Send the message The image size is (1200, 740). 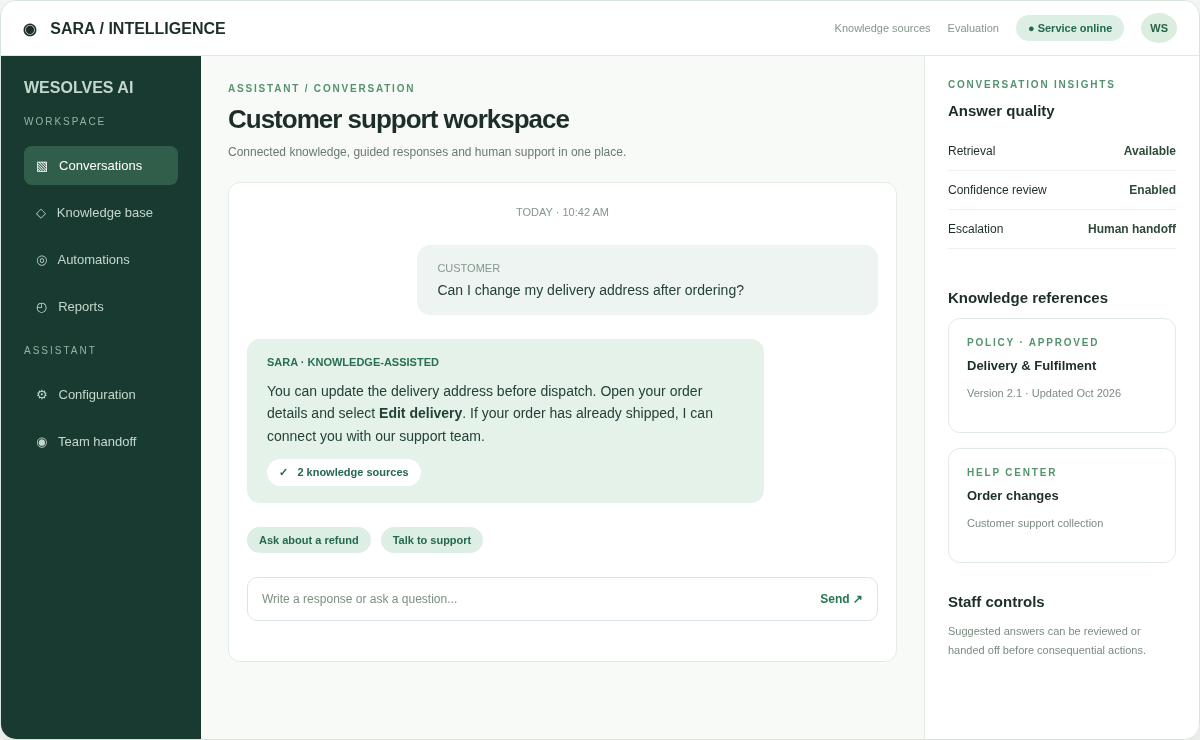click(841, 599)
